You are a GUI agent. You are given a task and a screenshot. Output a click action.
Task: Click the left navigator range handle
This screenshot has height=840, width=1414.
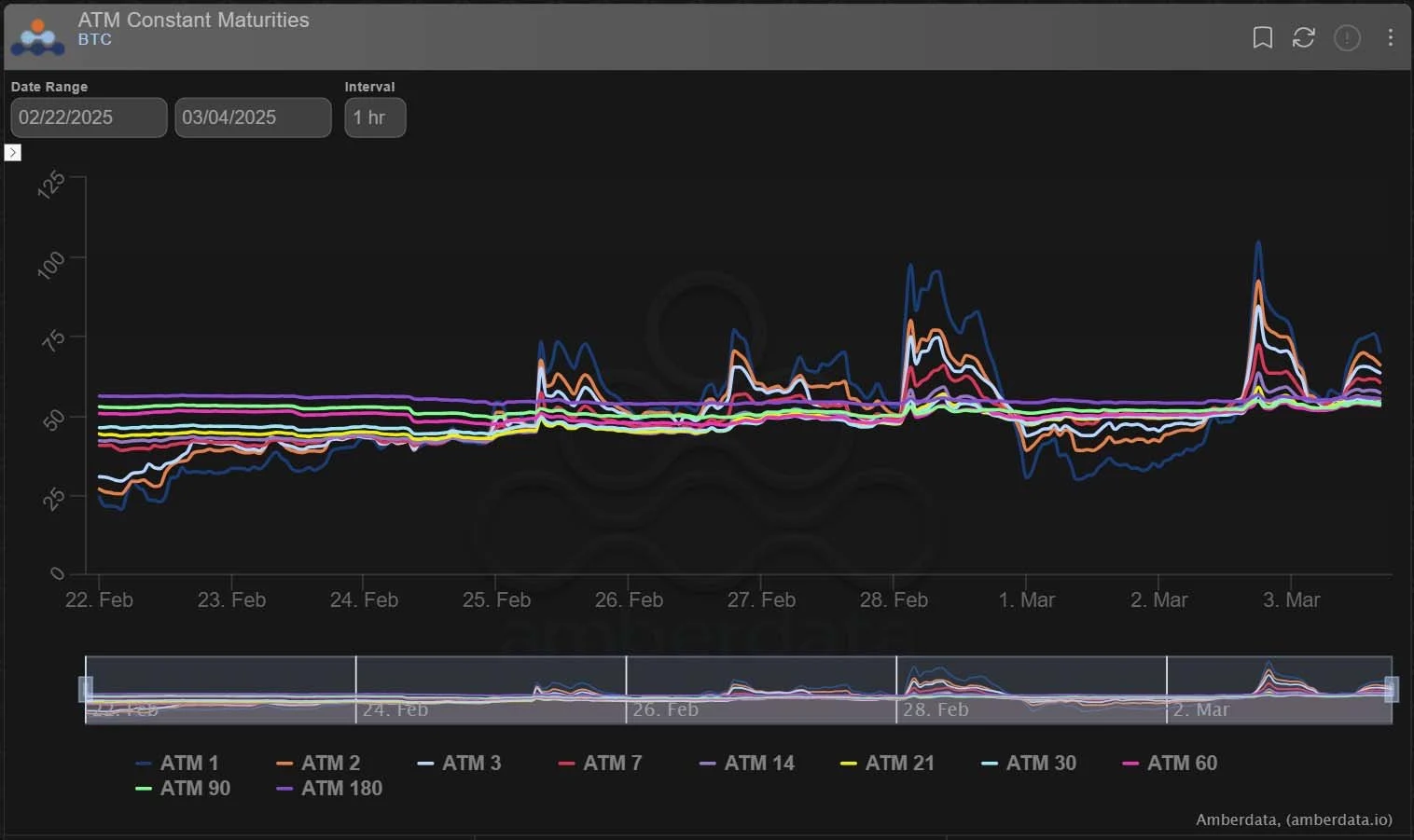(x=85, y=689)
